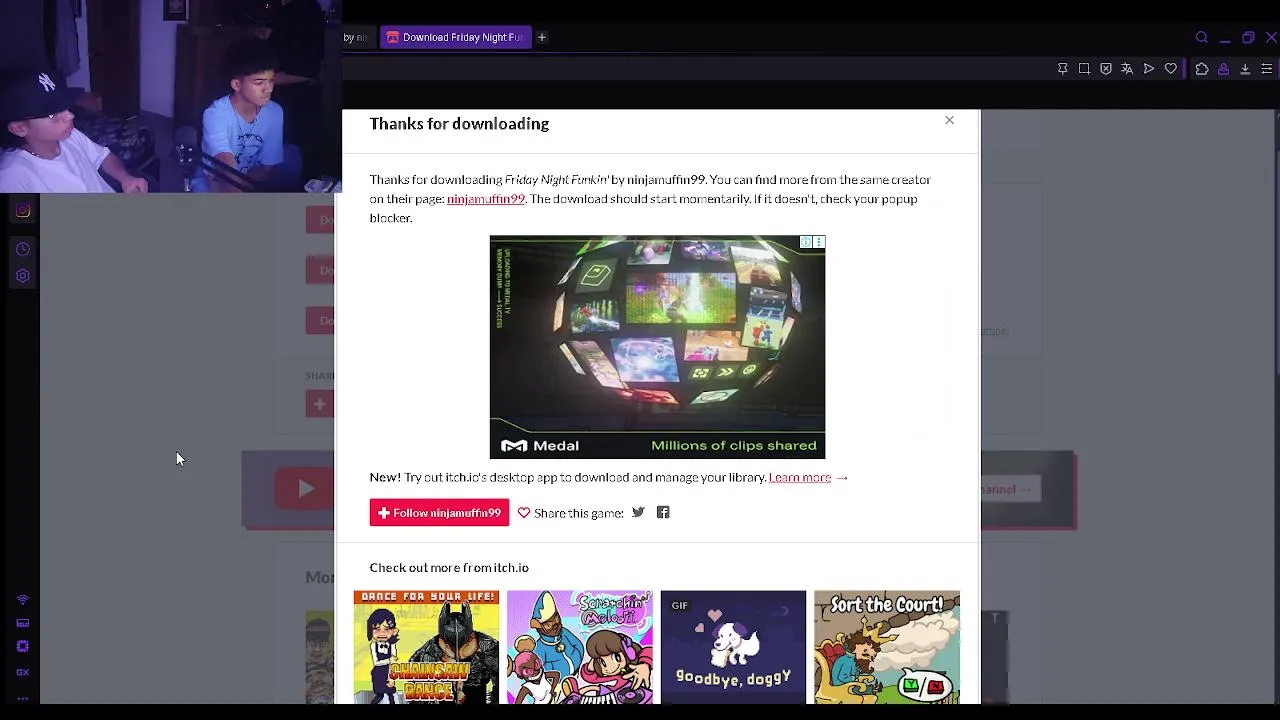Open the Chainsaw Dance game thumbnail
Screen dimensions: 1280x720
[x=426, y=647]
